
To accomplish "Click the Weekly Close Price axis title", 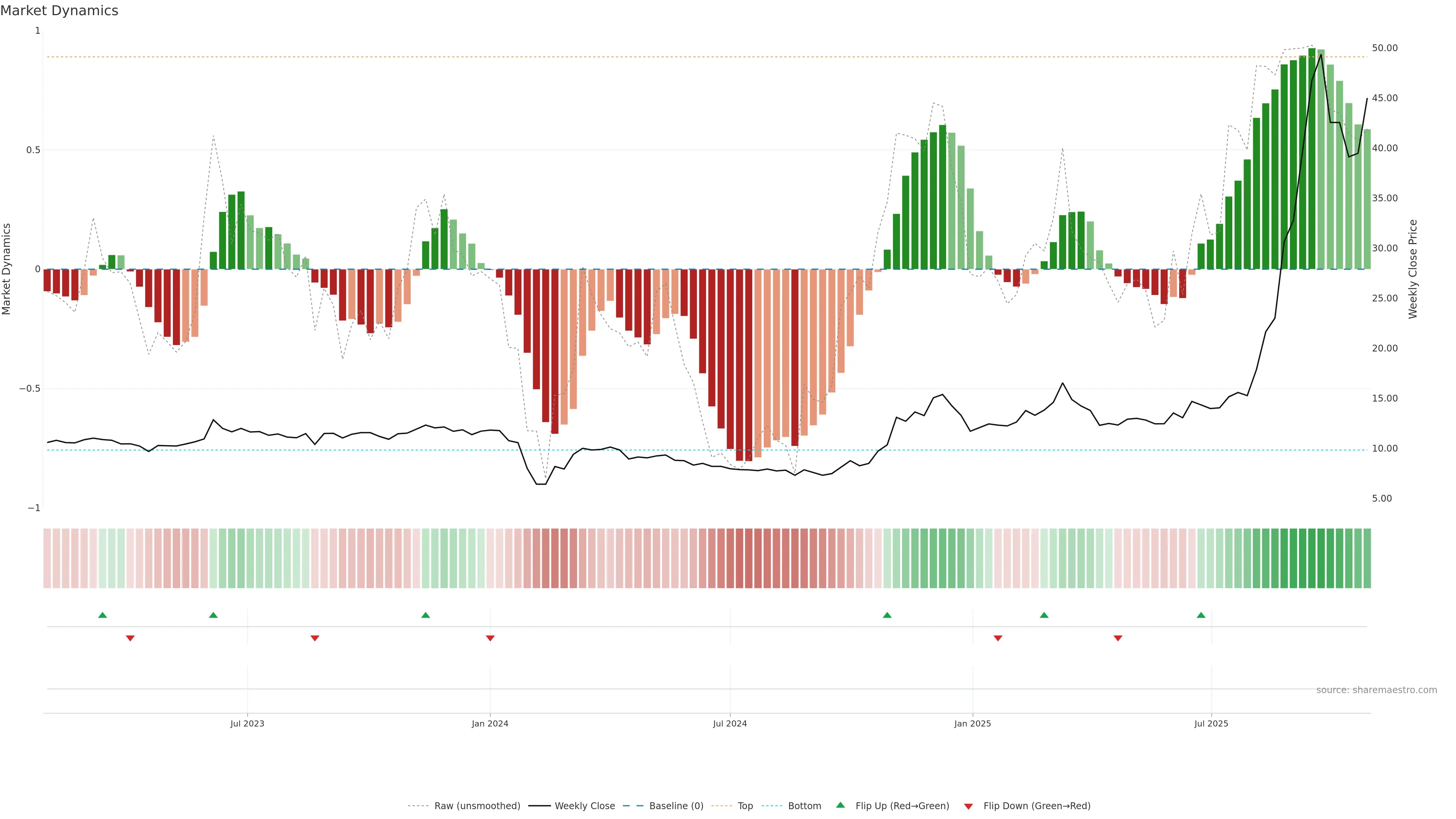I will click(1412, 269).
